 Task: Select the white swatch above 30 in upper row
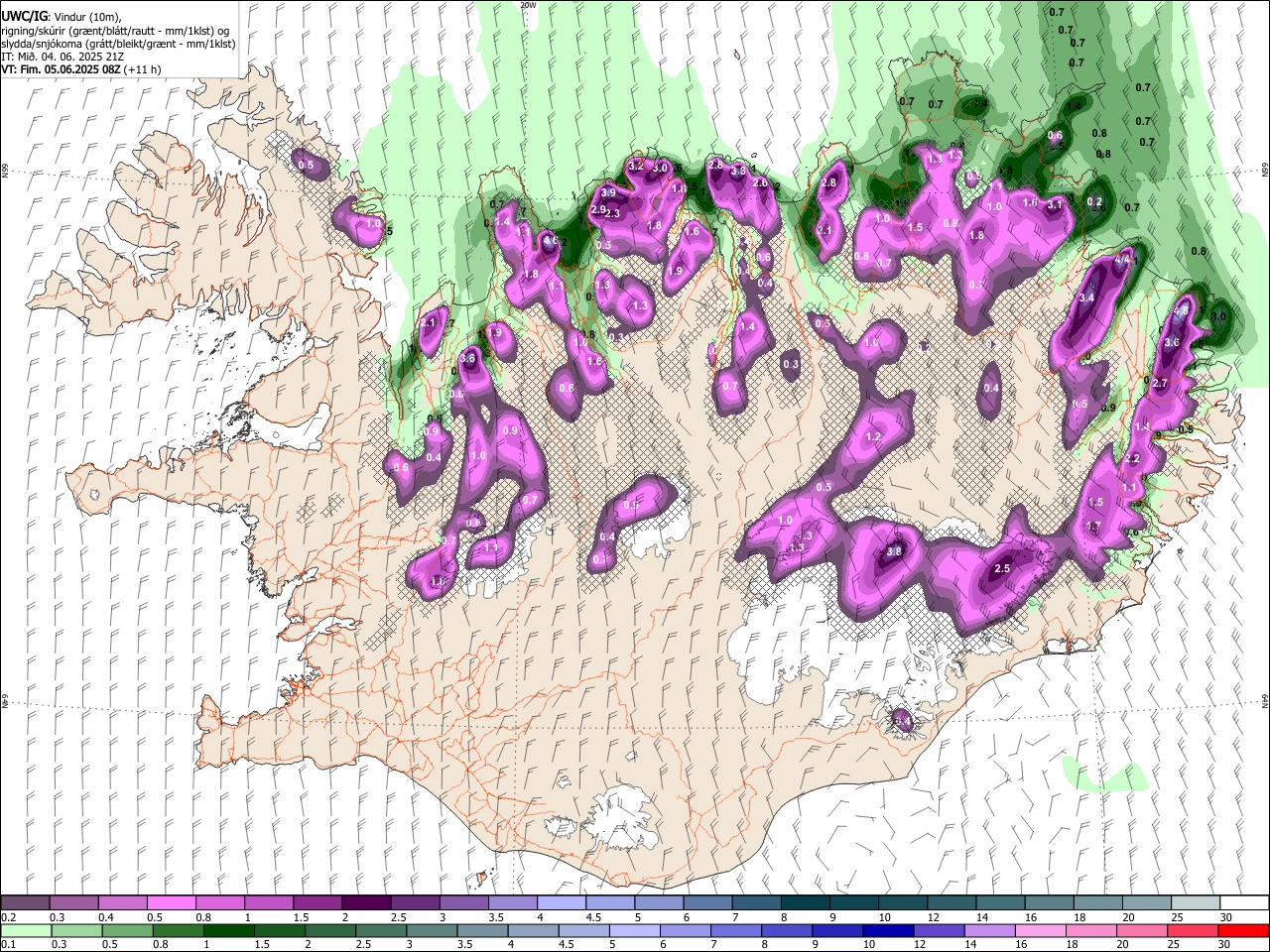click(1244, 903)
